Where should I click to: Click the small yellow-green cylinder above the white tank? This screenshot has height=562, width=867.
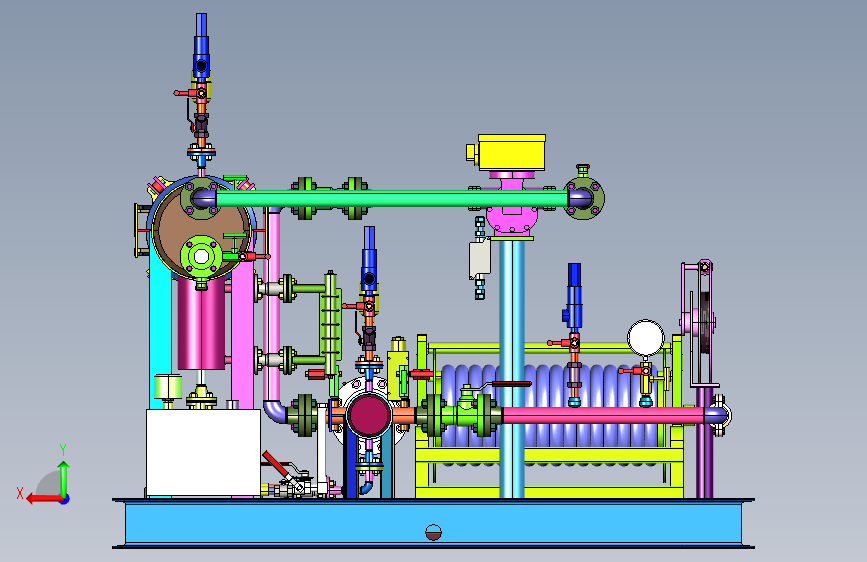[x=168, y=387]
